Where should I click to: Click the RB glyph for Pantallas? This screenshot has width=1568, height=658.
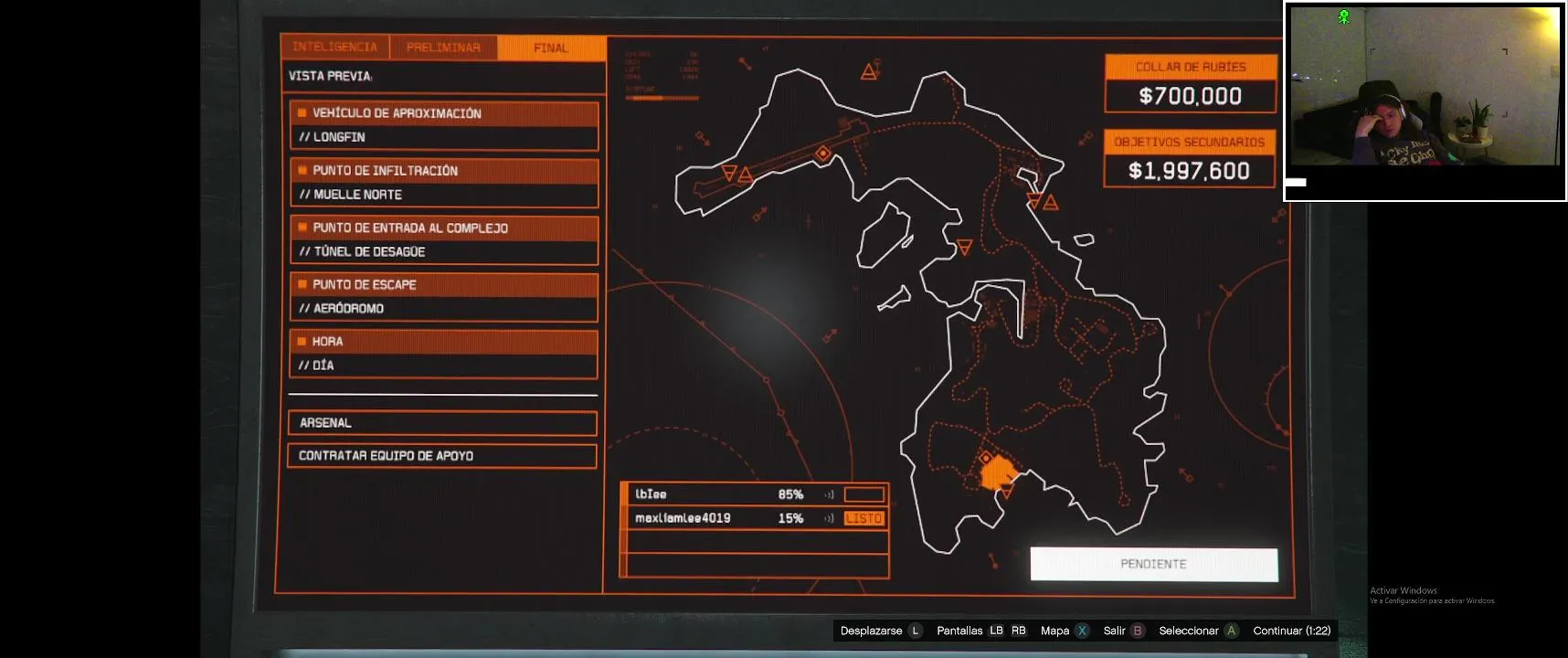[x=1019, y=631]
